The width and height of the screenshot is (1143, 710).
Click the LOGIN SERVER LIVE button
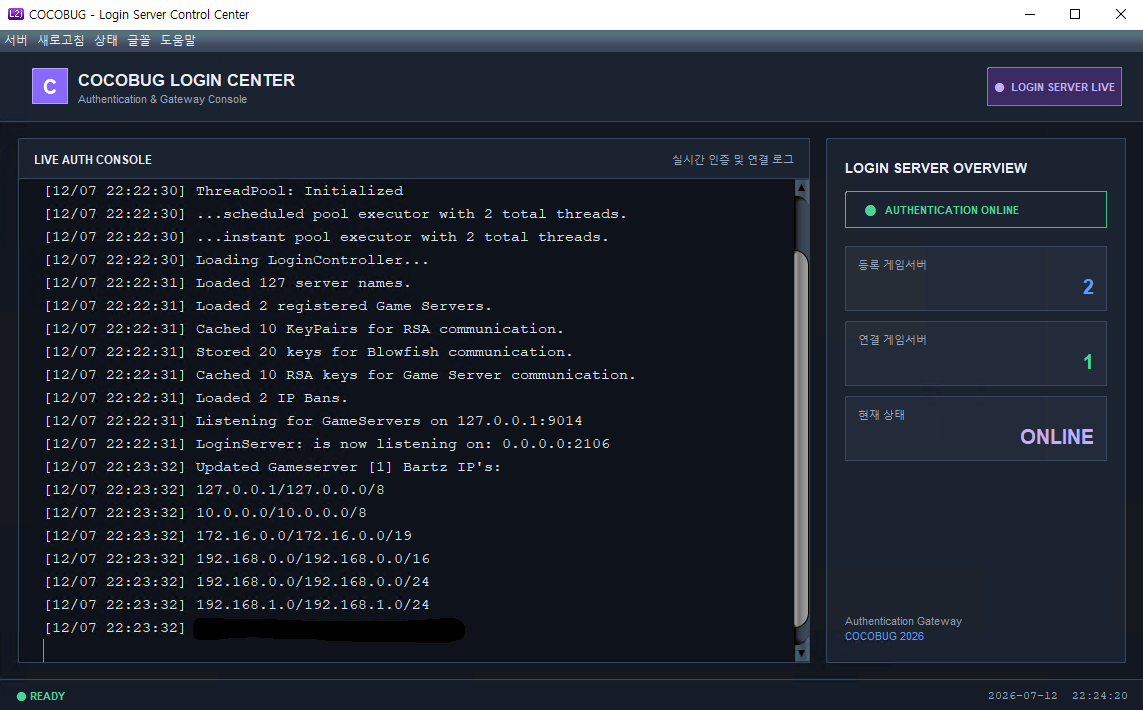click(x=1054, y=87)
